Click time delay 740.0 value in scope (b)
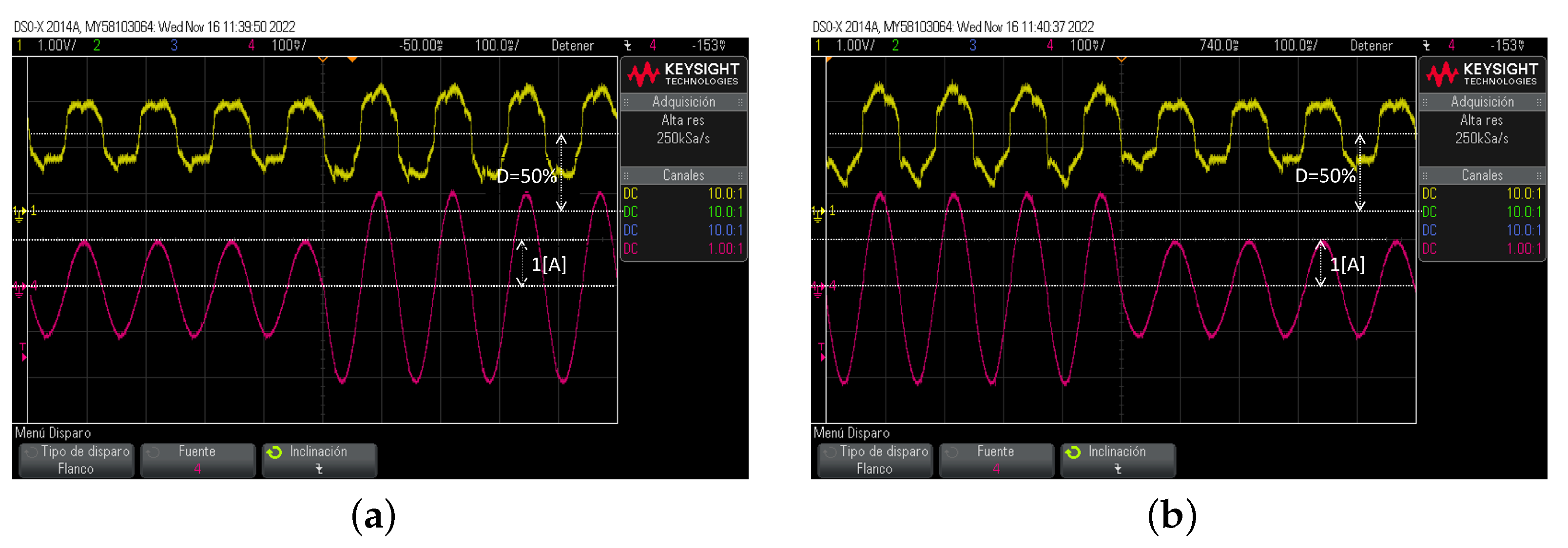This screenshot has height=548, width=1568. click(1219, 46)
